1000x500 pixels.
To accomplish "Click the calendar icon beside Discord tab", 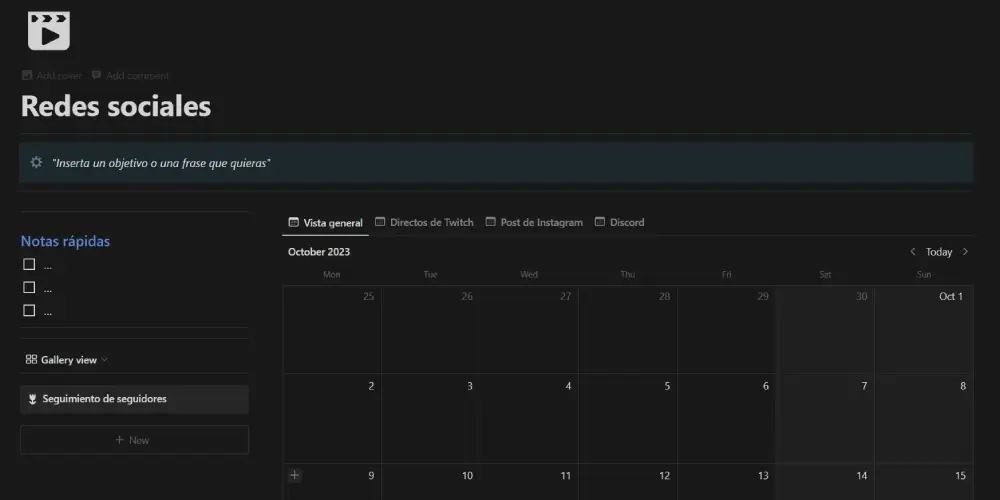I will pyautogui.click(x=600, y=222).
